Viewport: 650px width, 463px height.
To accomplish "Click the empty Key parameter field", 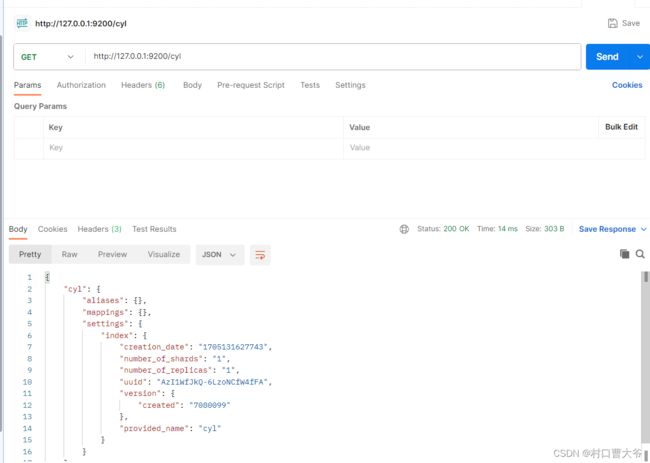I will [x=193, y=148].
